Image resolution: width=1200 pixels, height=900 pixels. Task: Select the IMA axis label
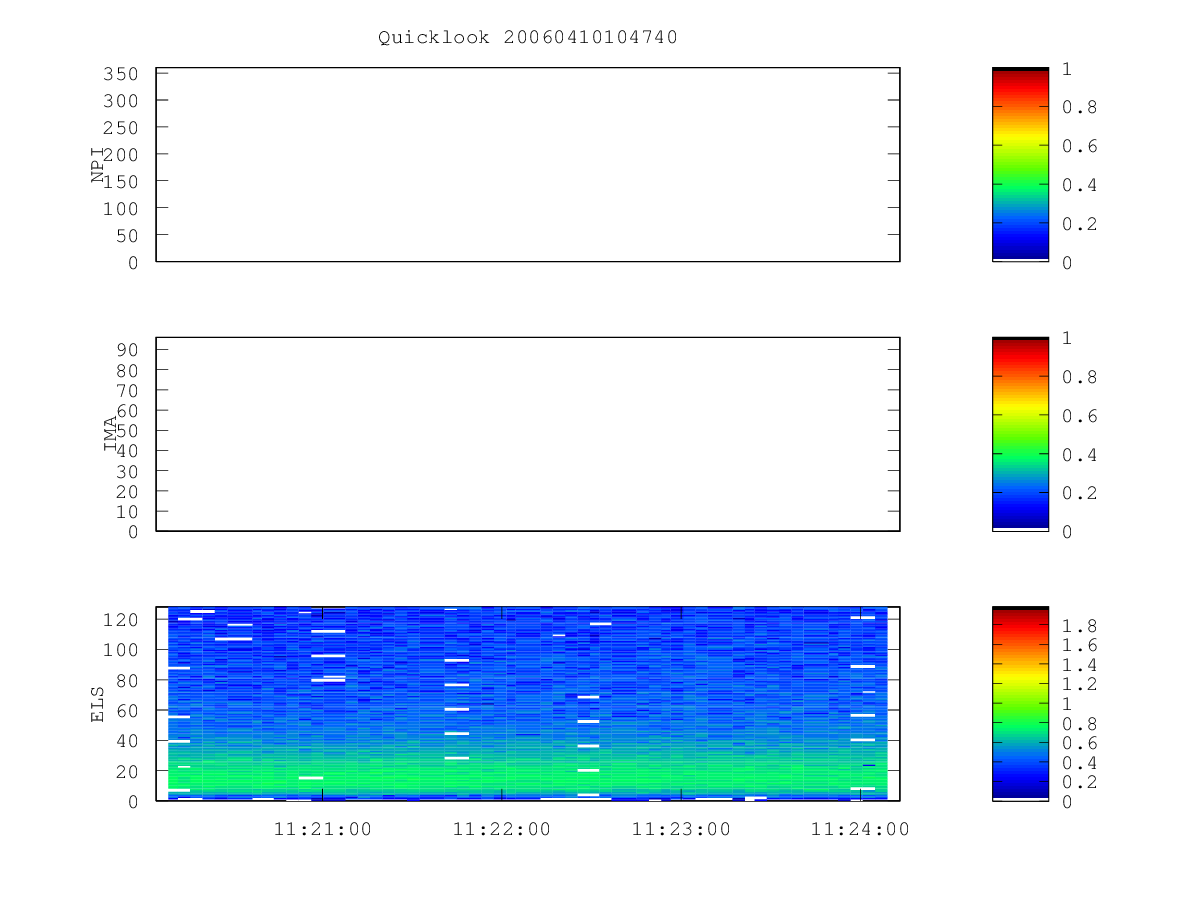(x=109, y=434)
